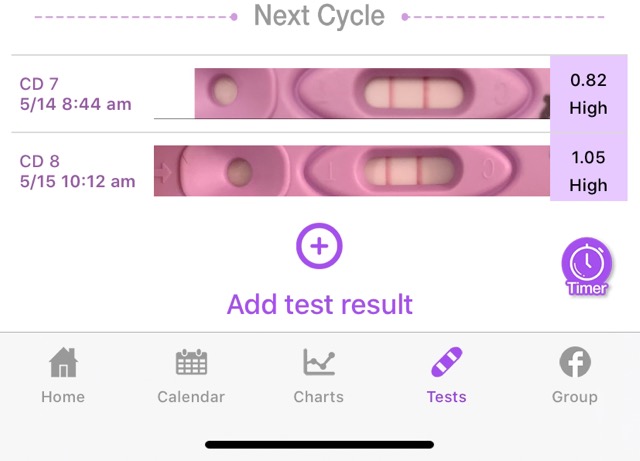The image size is (640, 461).
Task: Tap the Next Cycle header
Action: [319, 16]
